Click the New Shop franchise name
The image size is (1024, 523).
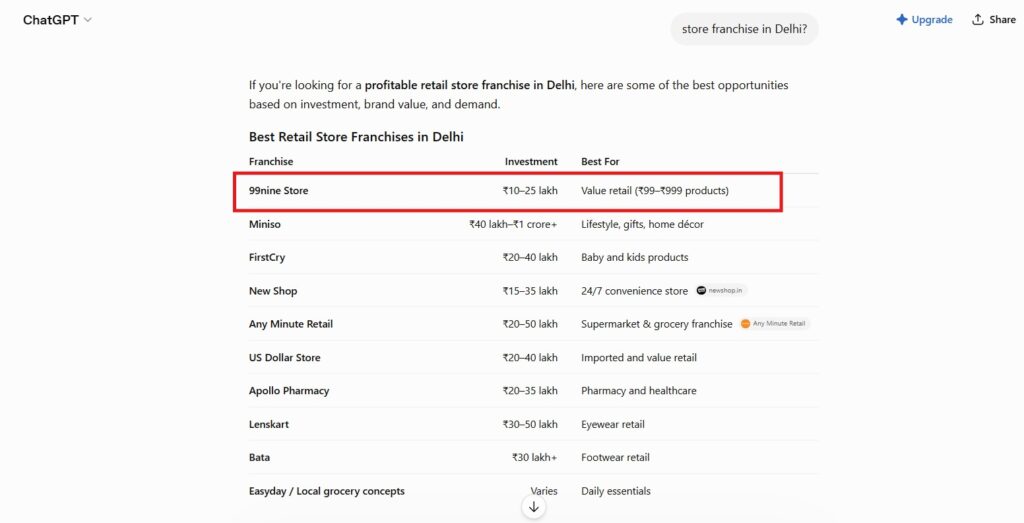coord(273,291)
